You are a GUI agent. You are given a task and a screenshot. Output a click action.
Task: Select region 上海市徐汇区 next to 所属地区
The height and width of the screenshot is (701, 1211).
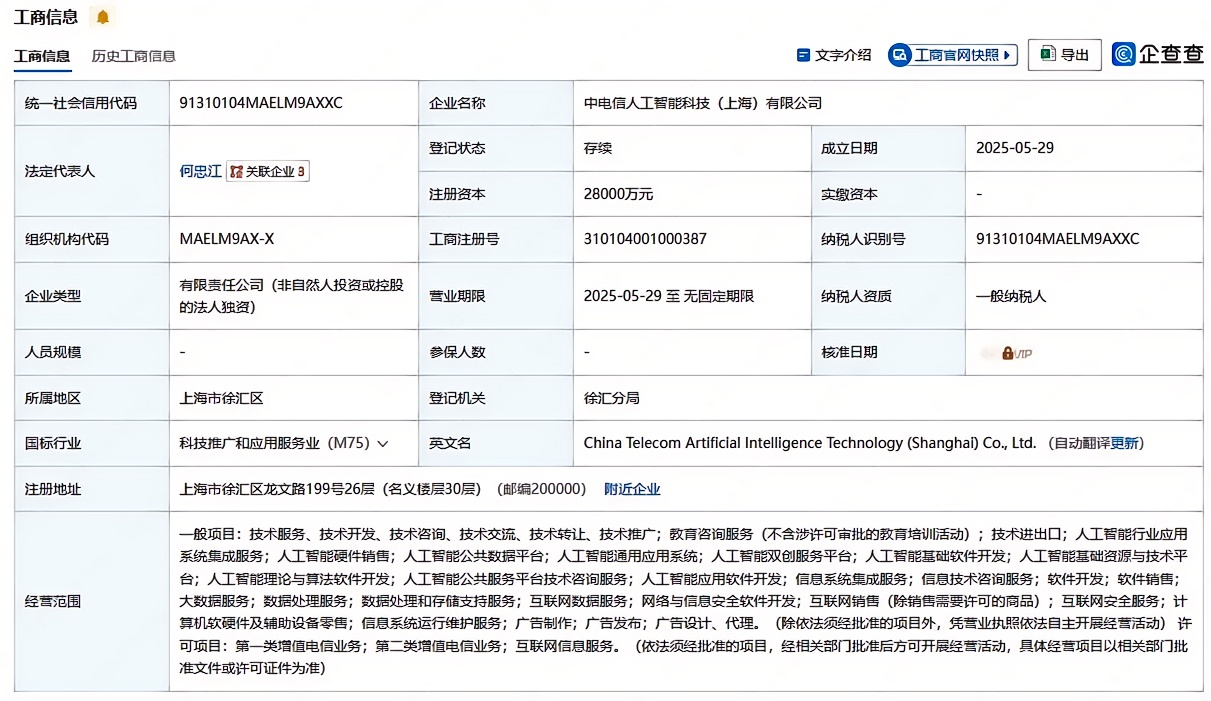point(221,398)
